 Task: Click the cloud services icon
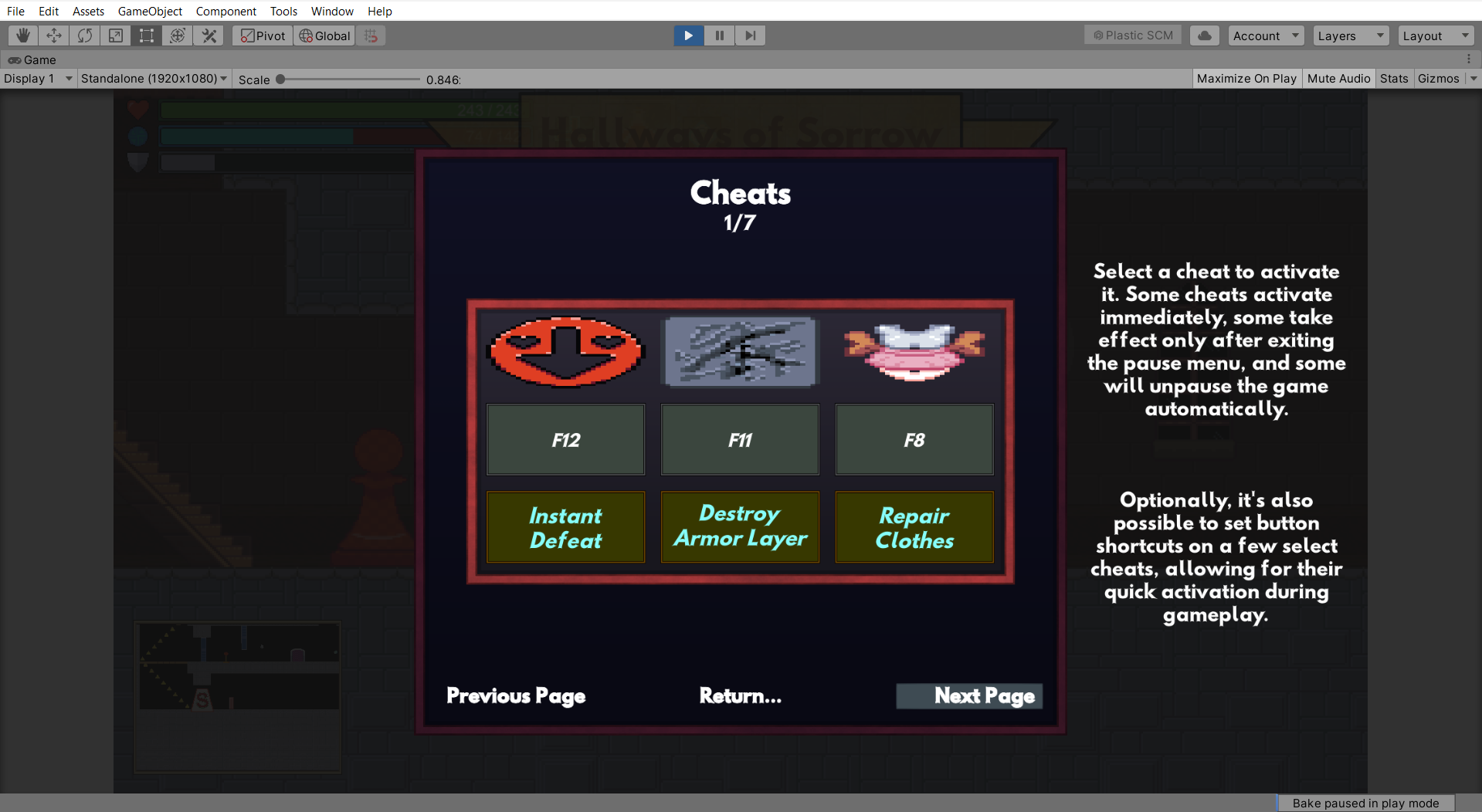(x=1205, y=36)
